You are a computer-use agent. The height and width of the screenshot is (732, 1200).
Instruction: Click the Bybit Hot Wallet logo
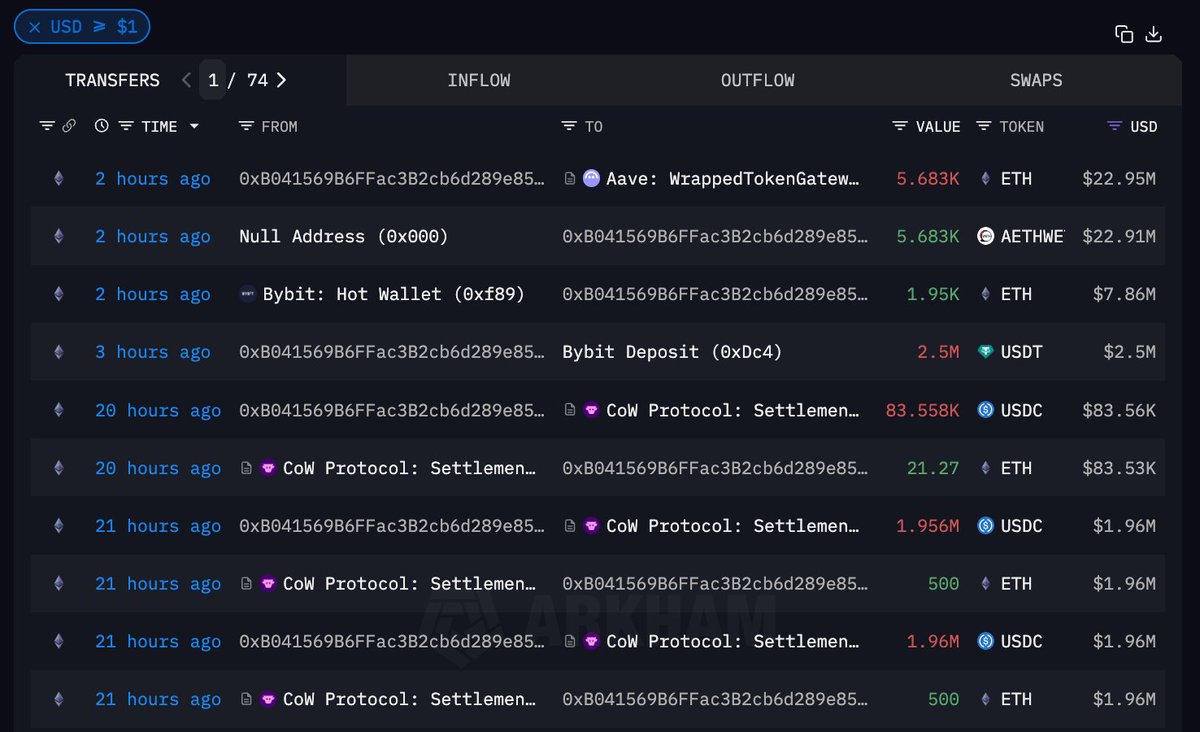click(248, 294)
